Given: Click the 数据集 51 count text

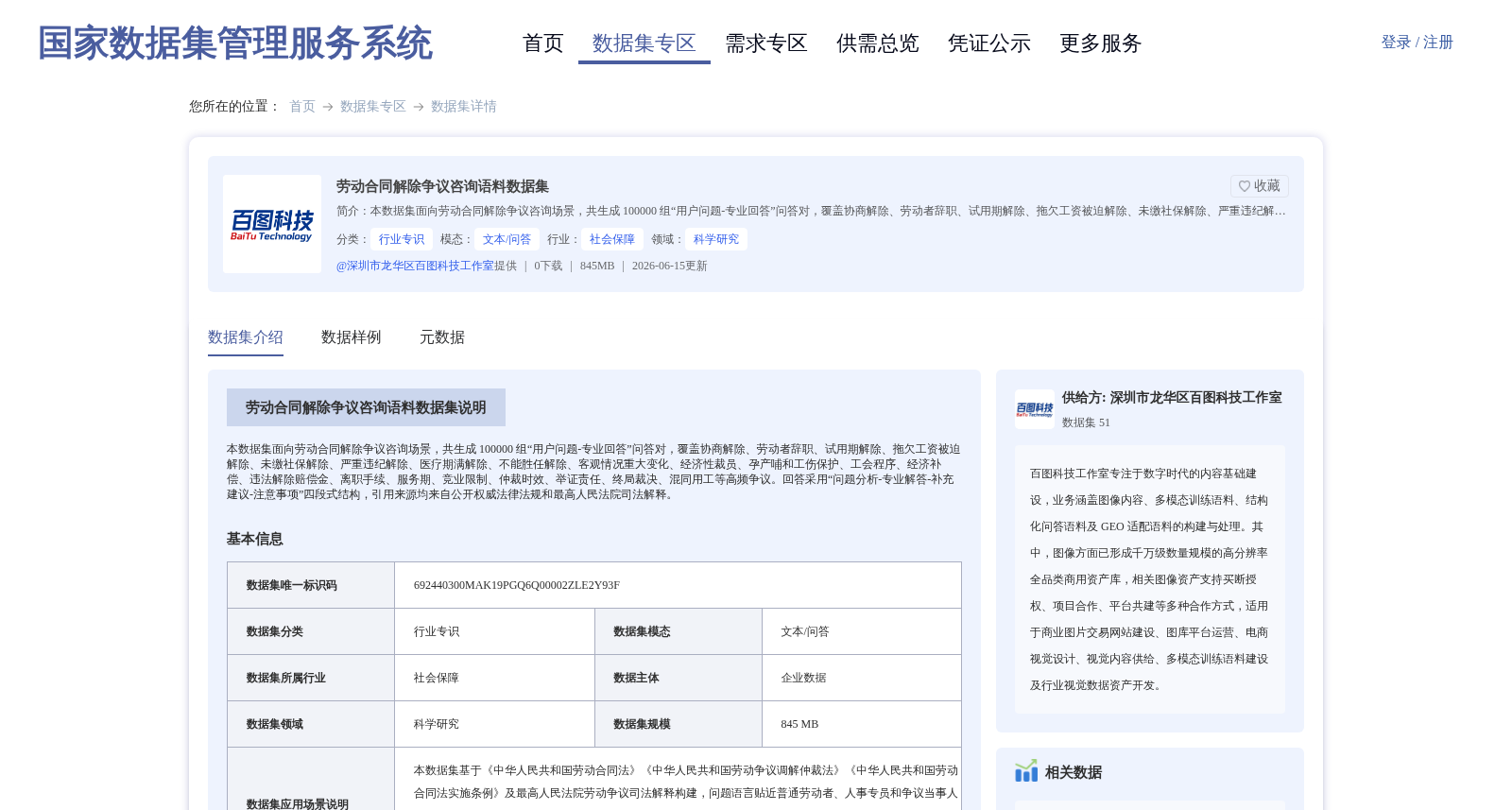Looking at the screenshot, I should click(x=1086, y=422).
